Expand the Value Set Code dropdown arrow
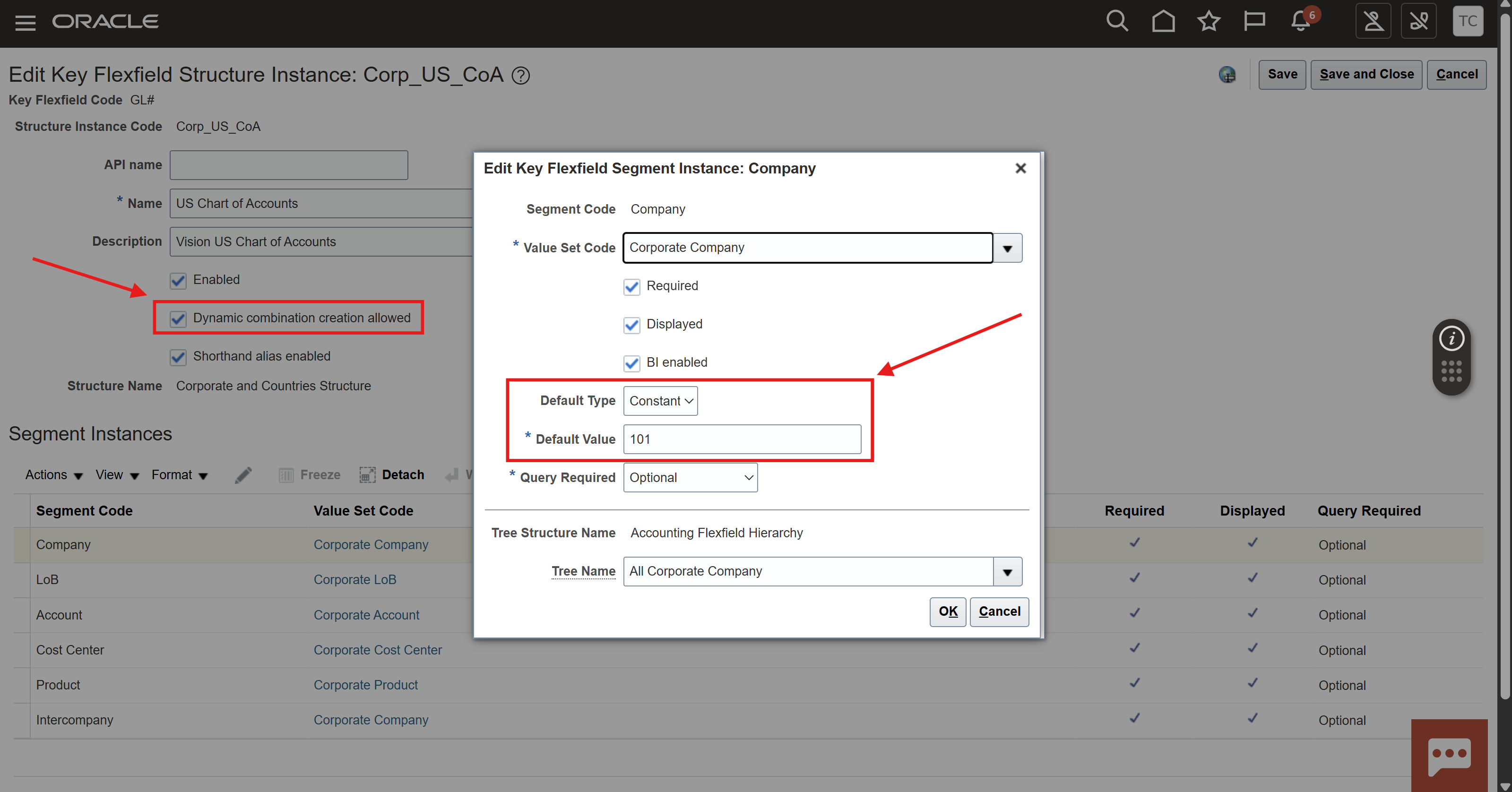1512x792 pixels. click(1007, 249)
